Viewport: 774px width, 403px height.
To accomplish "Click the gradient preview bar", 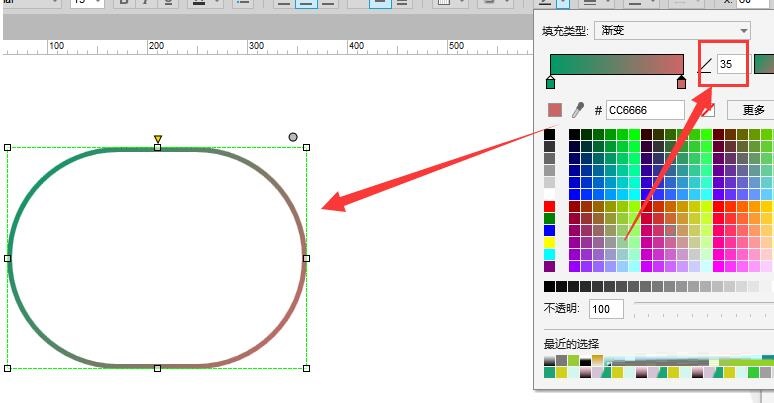I will point(615,63).
